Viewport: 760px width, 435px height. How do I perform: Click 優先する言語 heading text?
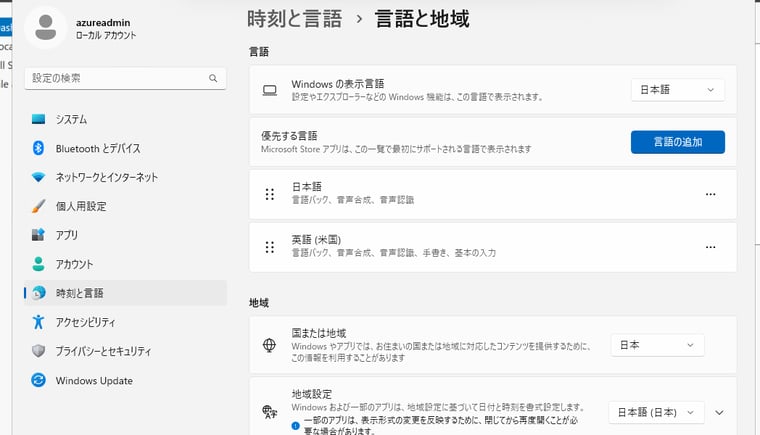(x=289, y=136)
